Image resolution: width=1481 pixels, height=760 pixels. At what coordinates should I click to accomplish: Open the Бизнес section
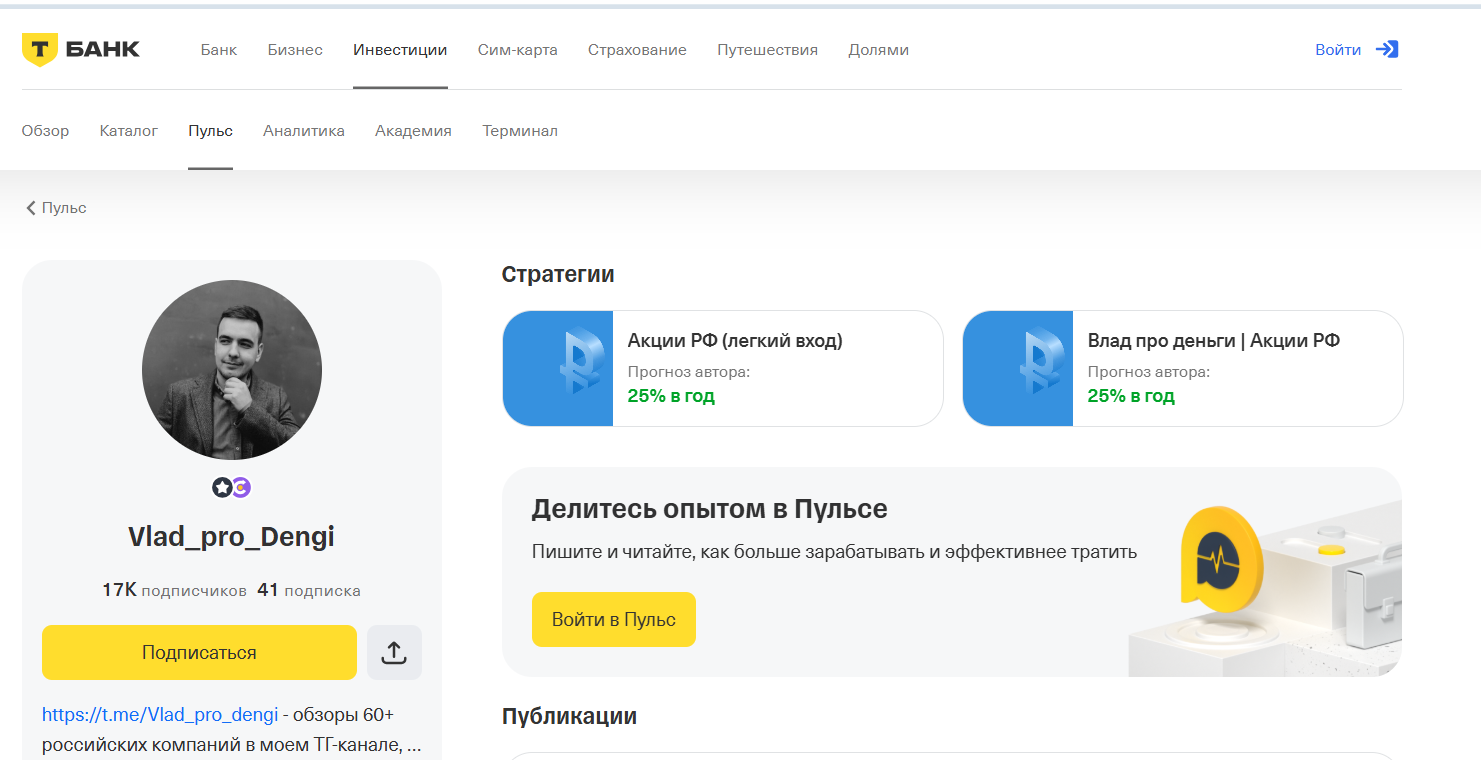click(x=295, y=50)
